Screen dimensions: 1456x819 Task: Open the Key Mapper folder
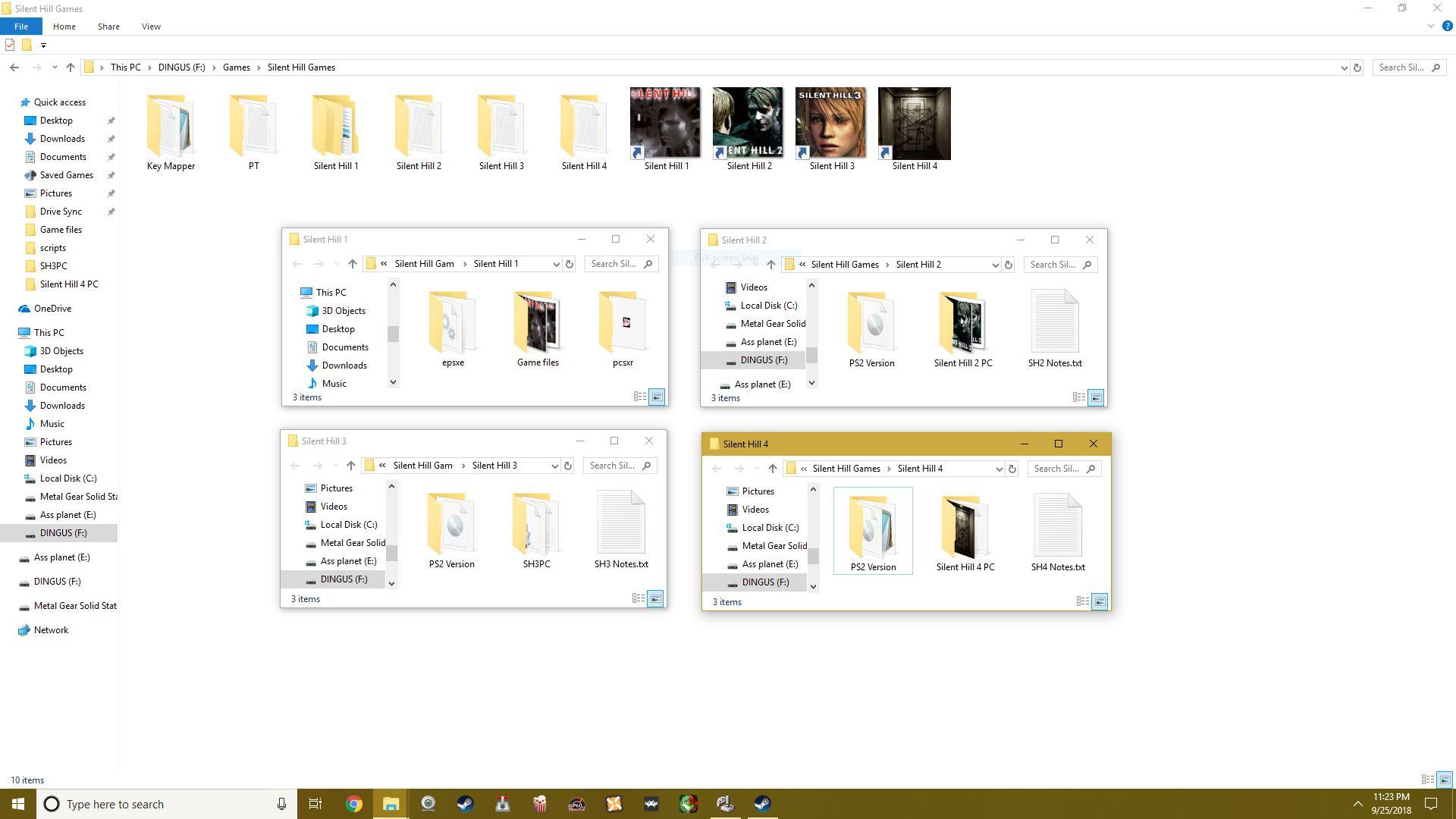[171, 125]
